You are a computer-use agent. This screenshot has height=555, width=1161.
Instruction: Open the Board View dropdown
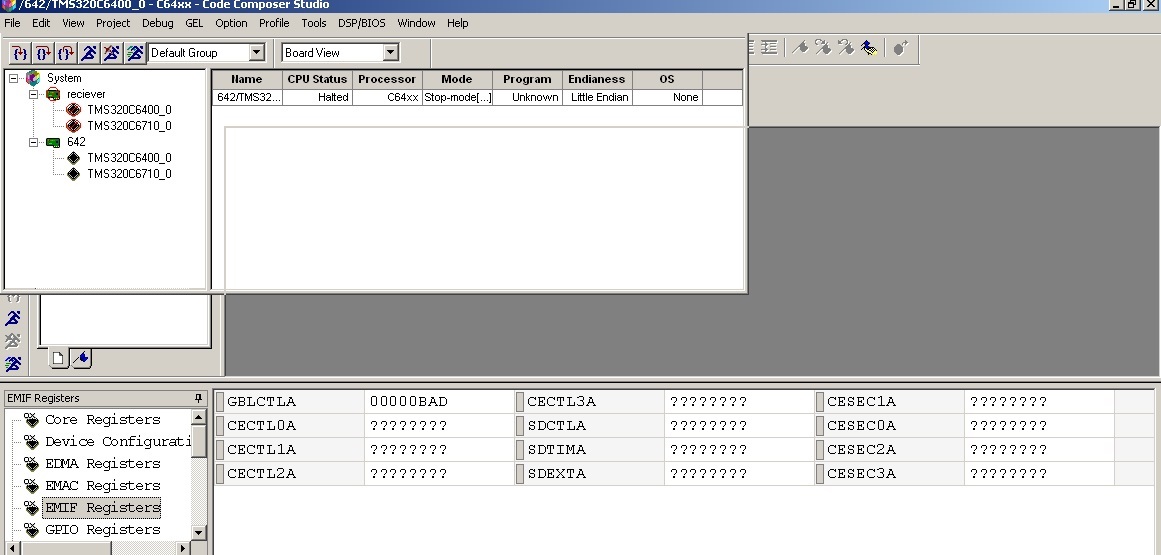391,53
